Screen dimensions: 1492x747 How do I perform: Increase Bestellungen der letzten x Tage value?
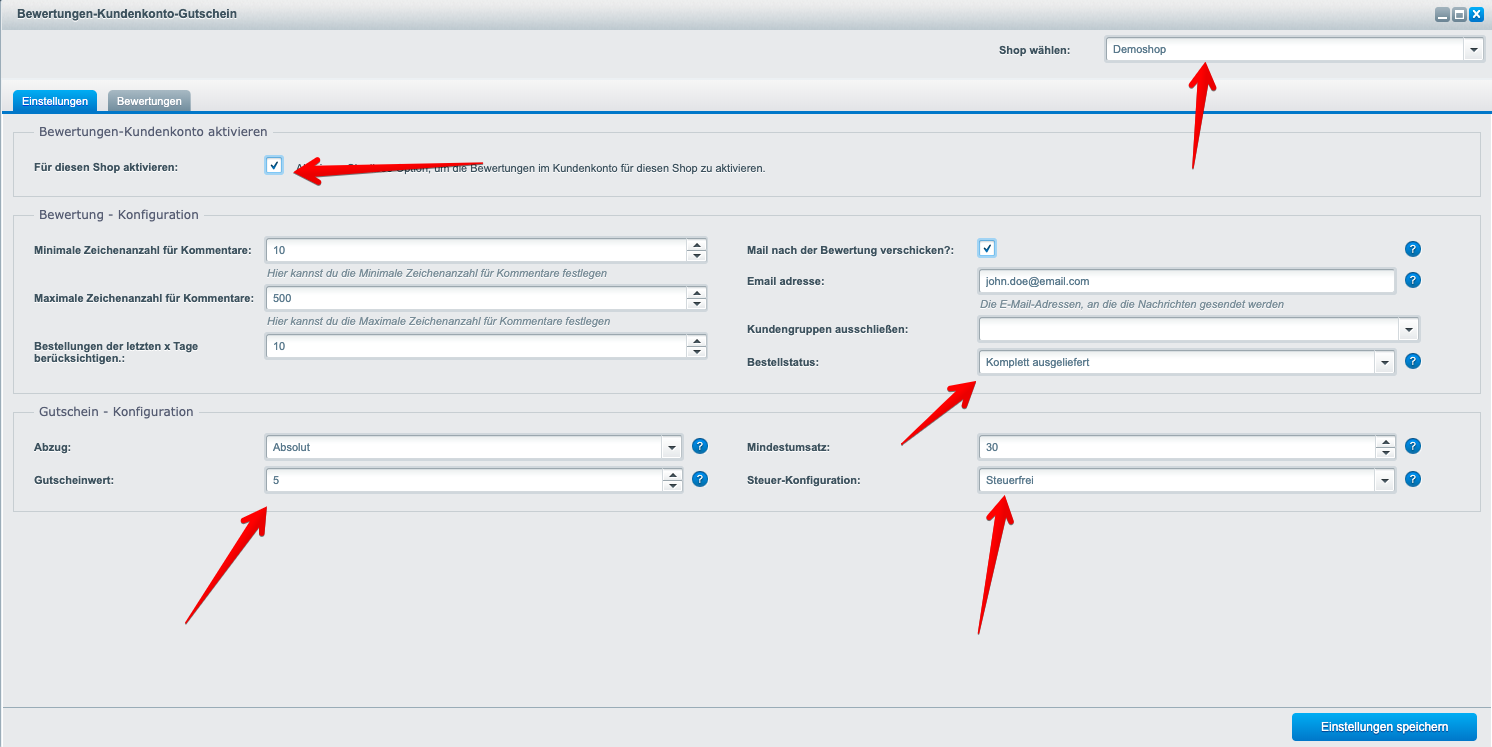click(697, 340)
